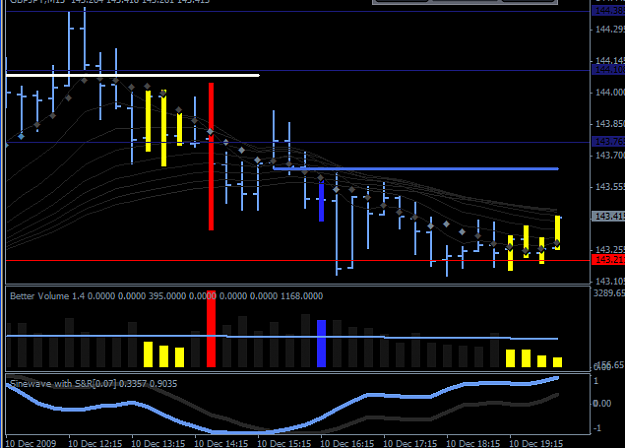The image size is (625, 448).
Task: Select the rightmost yellow Better Volume bar
Action: 557,362
